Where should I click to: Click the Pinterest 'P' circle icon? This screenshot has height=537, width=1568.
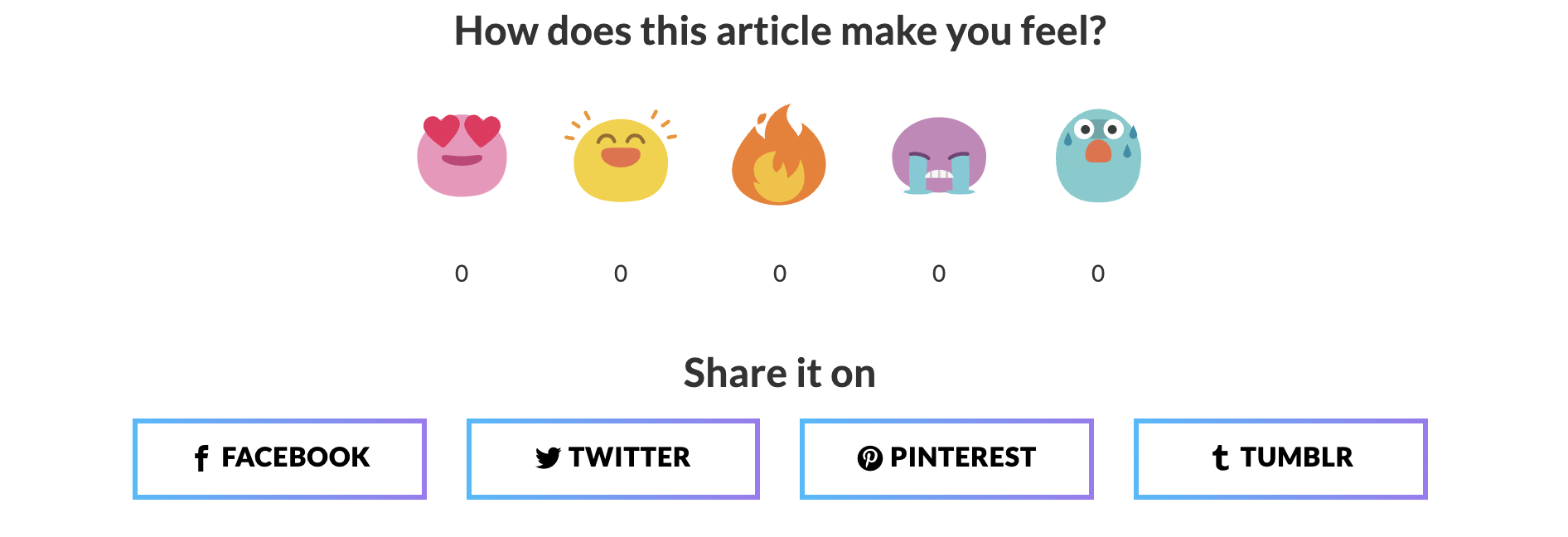tap(870, 457)
